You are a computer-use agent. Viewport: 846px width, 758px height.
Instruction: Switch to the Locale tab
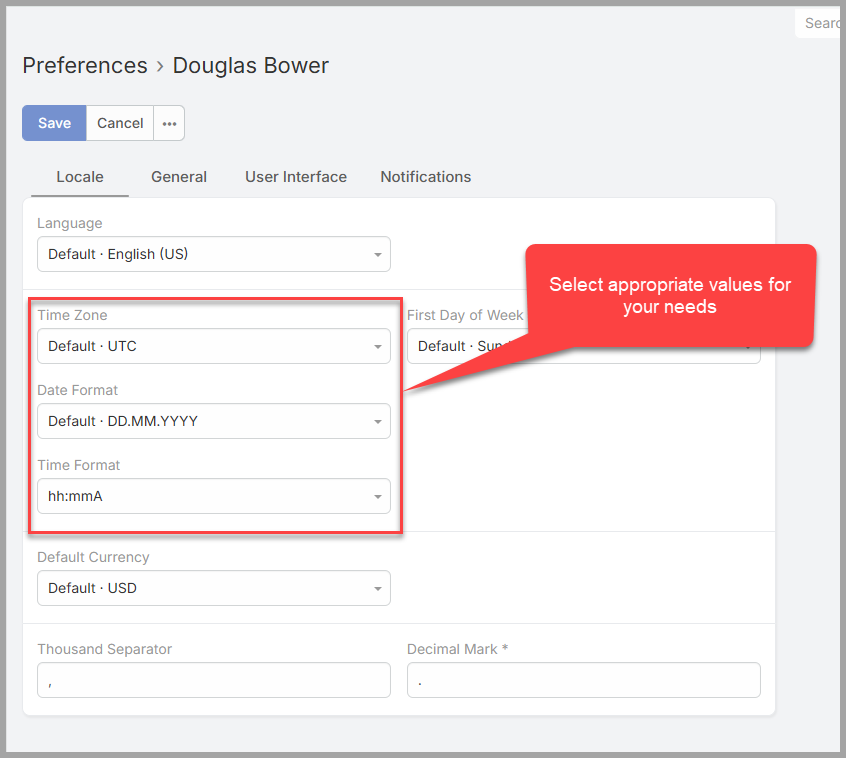(80, 177)
